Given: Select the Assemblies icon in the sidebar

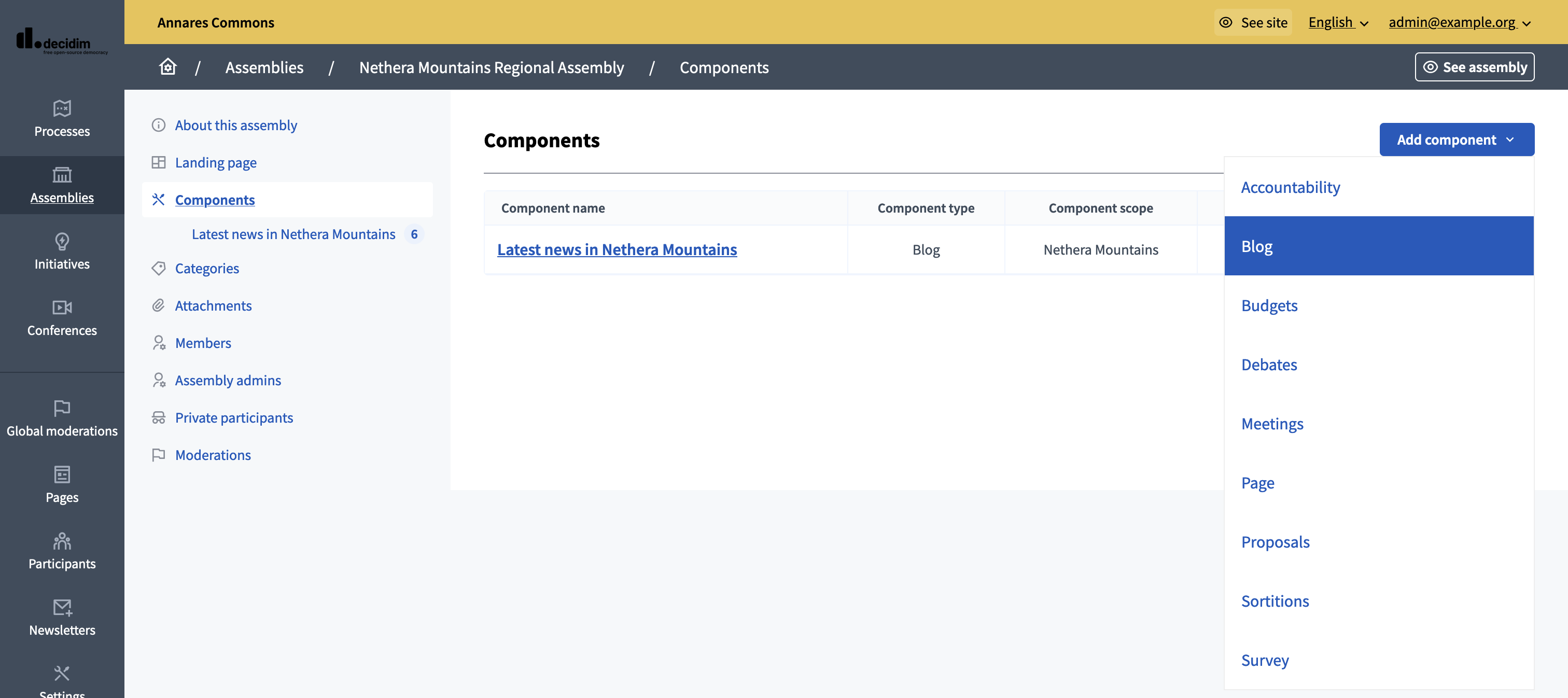Looking at the screenshot, I should point(62,176).
